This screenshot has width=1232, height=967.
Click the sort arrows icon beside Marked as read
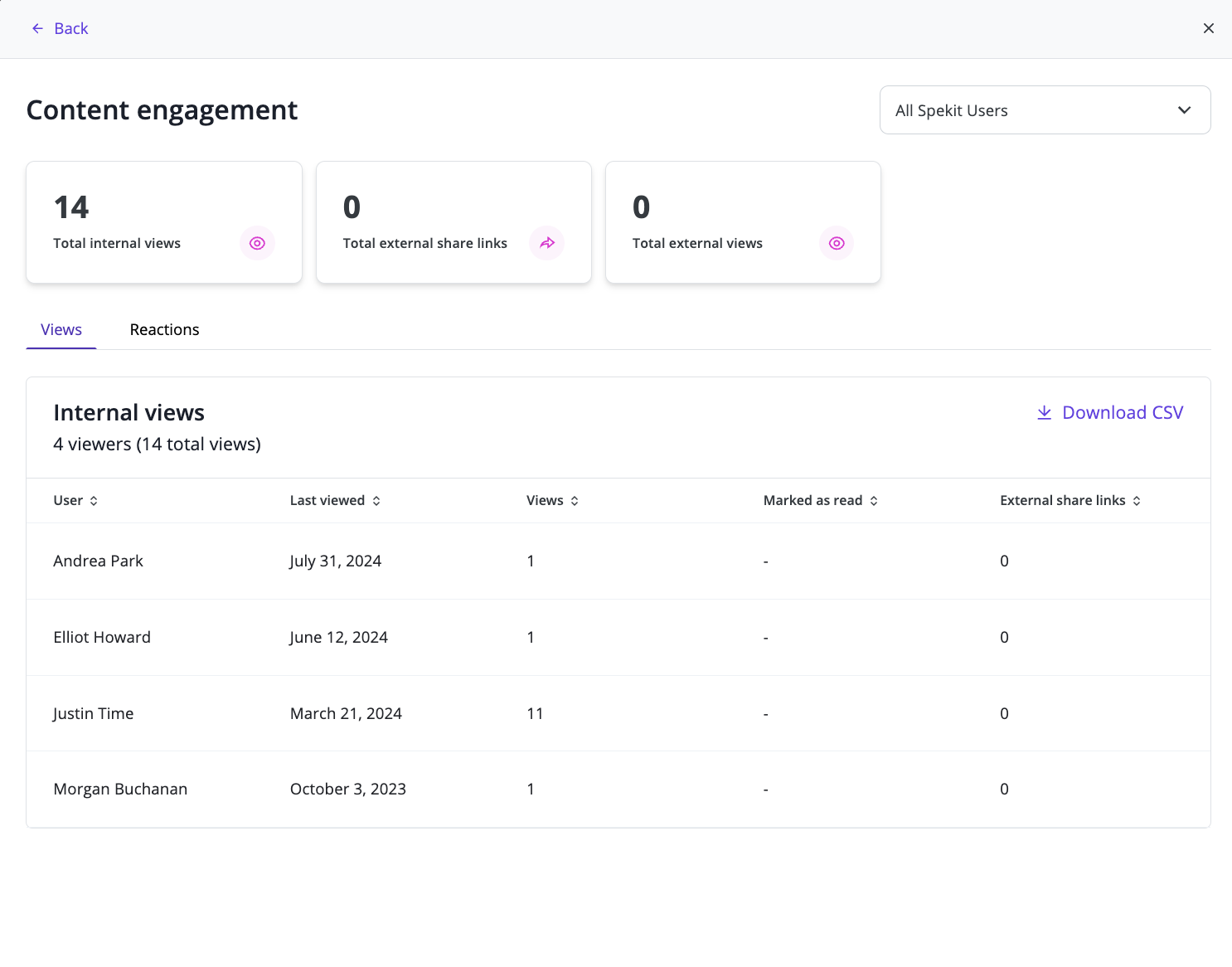click(874, 501)
